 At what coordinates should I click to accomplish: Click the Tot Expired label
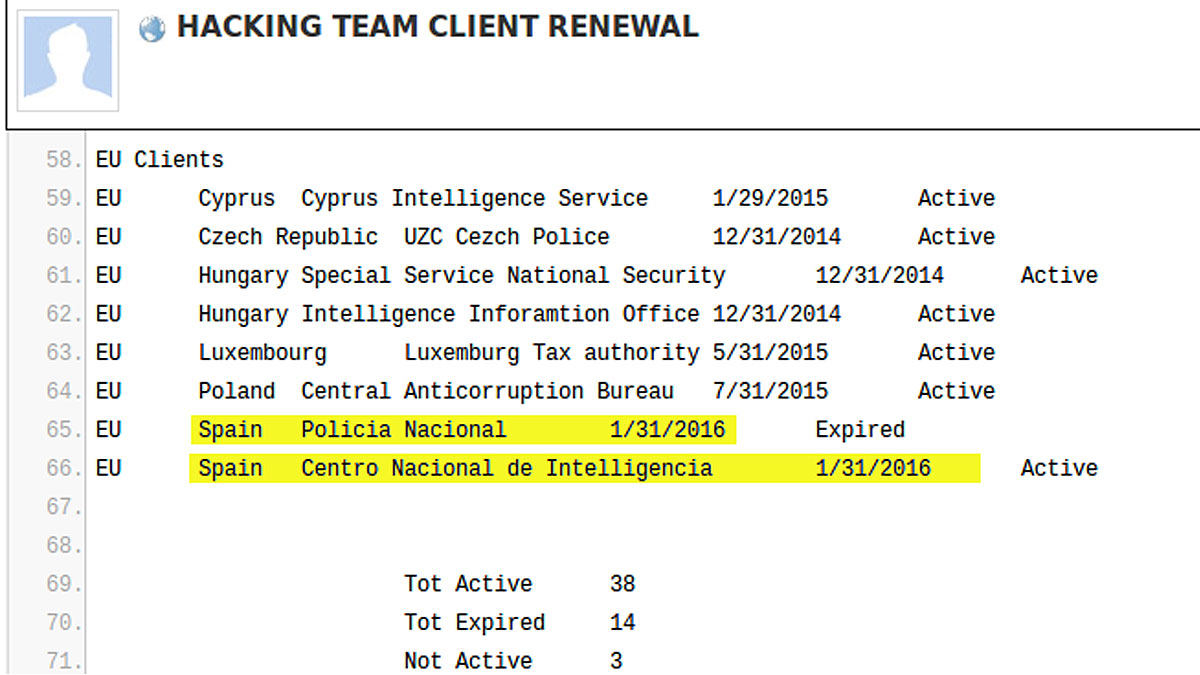tap(474, 623)
